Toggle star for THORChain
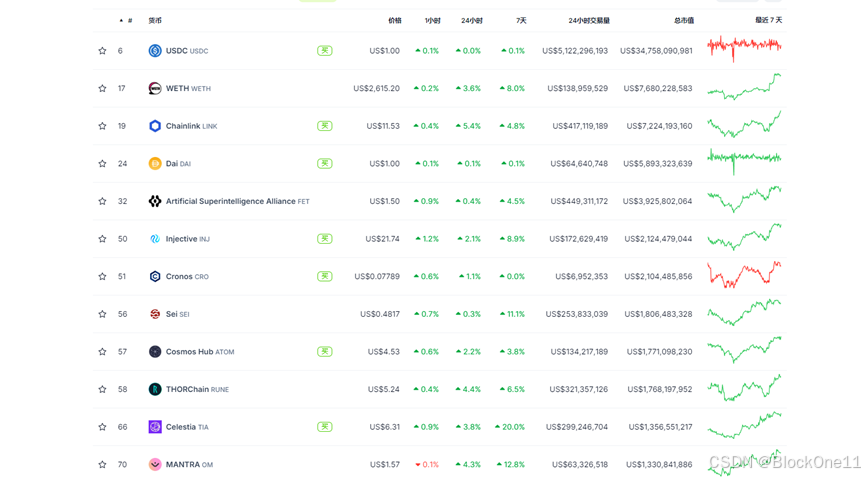Viewport: 865px width, 477px height. click(102, 389)
